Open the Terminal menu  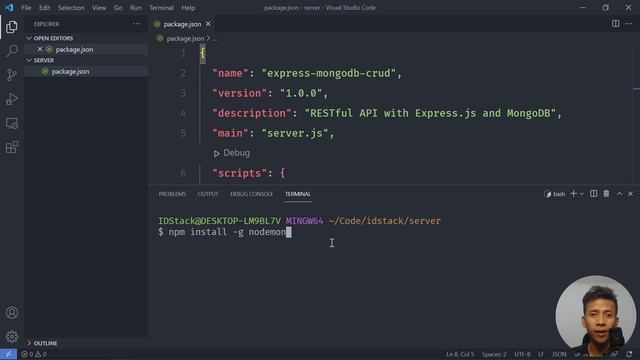pos(161,8)
